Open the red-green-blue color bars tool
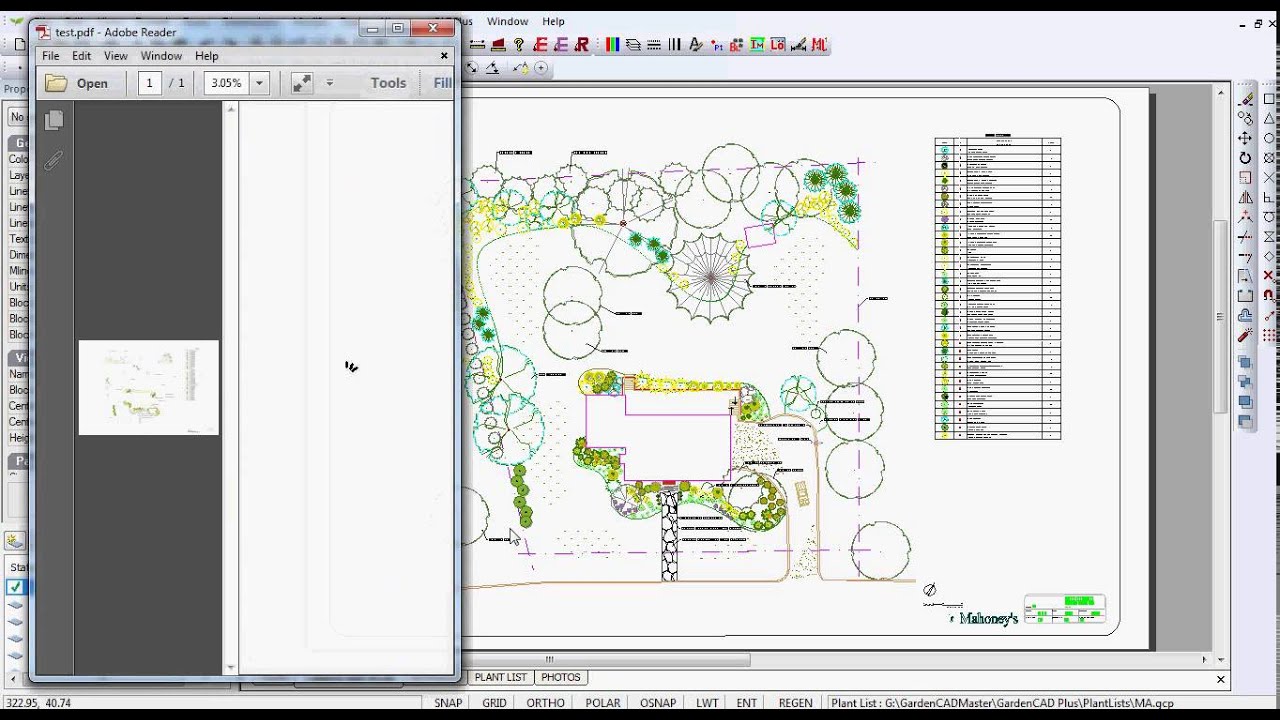The width and height of the screenshot is (1280, 720). click(x=612, y=45)
